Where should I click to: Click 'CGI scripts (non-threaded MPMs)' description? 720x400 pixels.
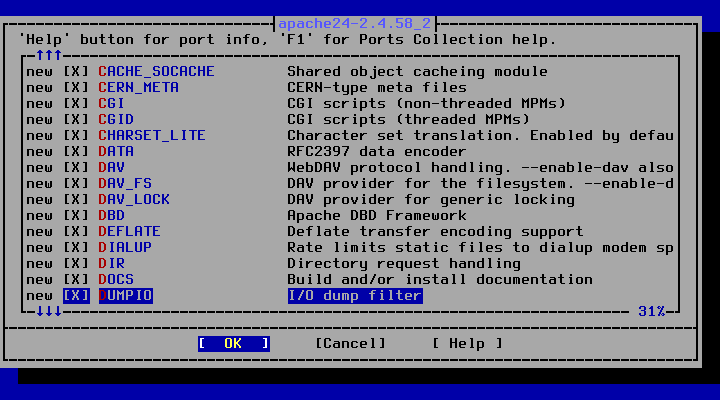(427, 103)
